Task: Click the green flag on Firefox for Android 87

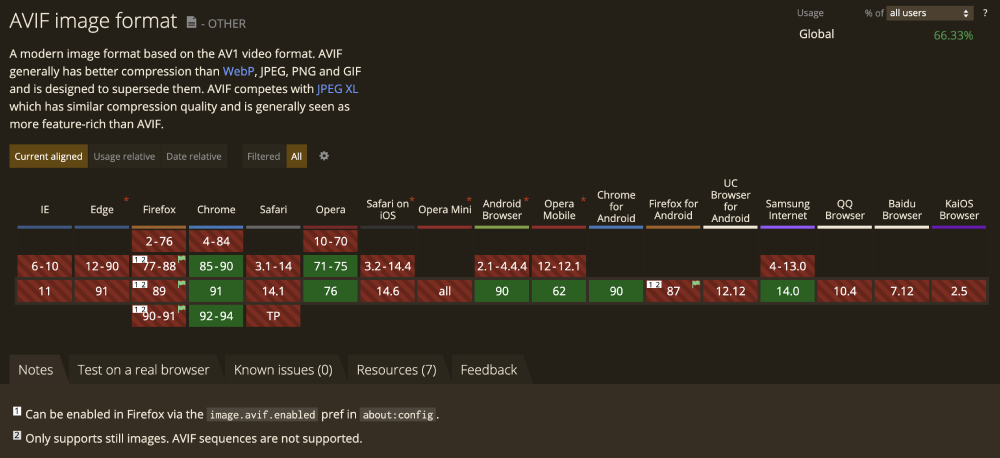Action: (x=696, y=284)
